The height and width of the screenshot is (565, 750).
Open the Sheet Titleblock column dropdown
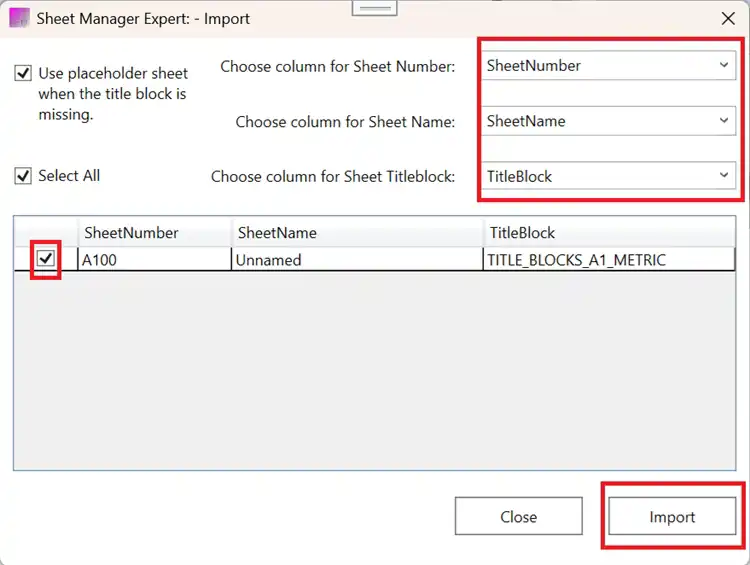pos(610,176)
